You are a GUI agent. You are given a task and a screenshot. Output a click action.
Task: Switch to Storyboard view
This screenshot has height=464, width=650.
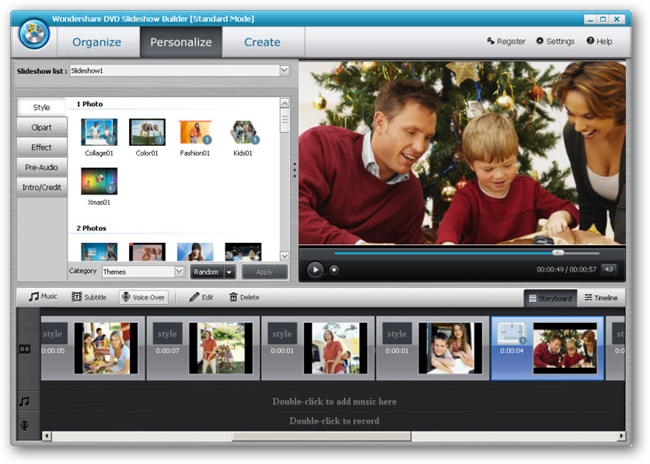551,298
